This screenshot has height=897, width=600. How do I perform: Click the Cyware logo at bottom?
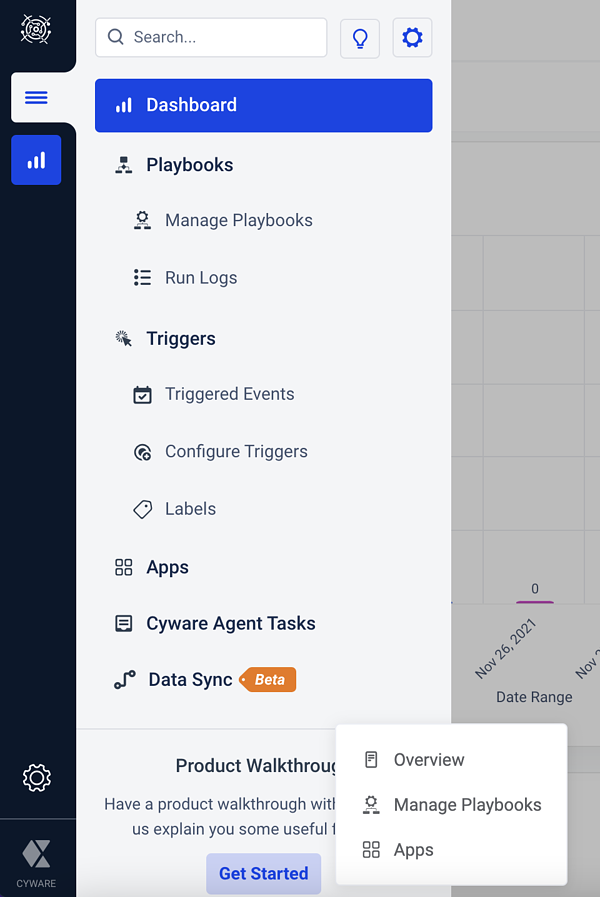pos(37,860)
